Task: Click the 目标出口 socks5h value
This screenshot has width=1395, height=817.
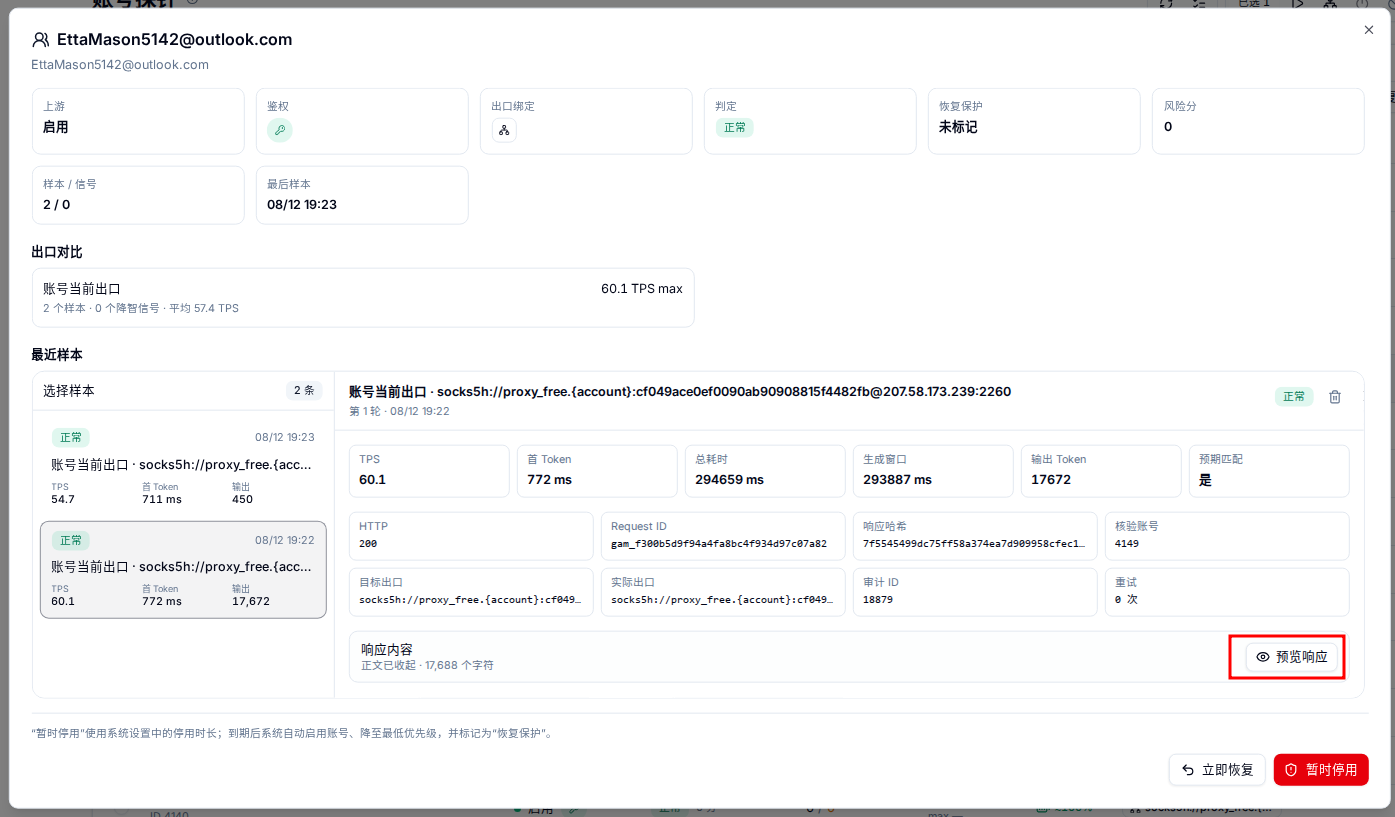Action: (471, 600)
